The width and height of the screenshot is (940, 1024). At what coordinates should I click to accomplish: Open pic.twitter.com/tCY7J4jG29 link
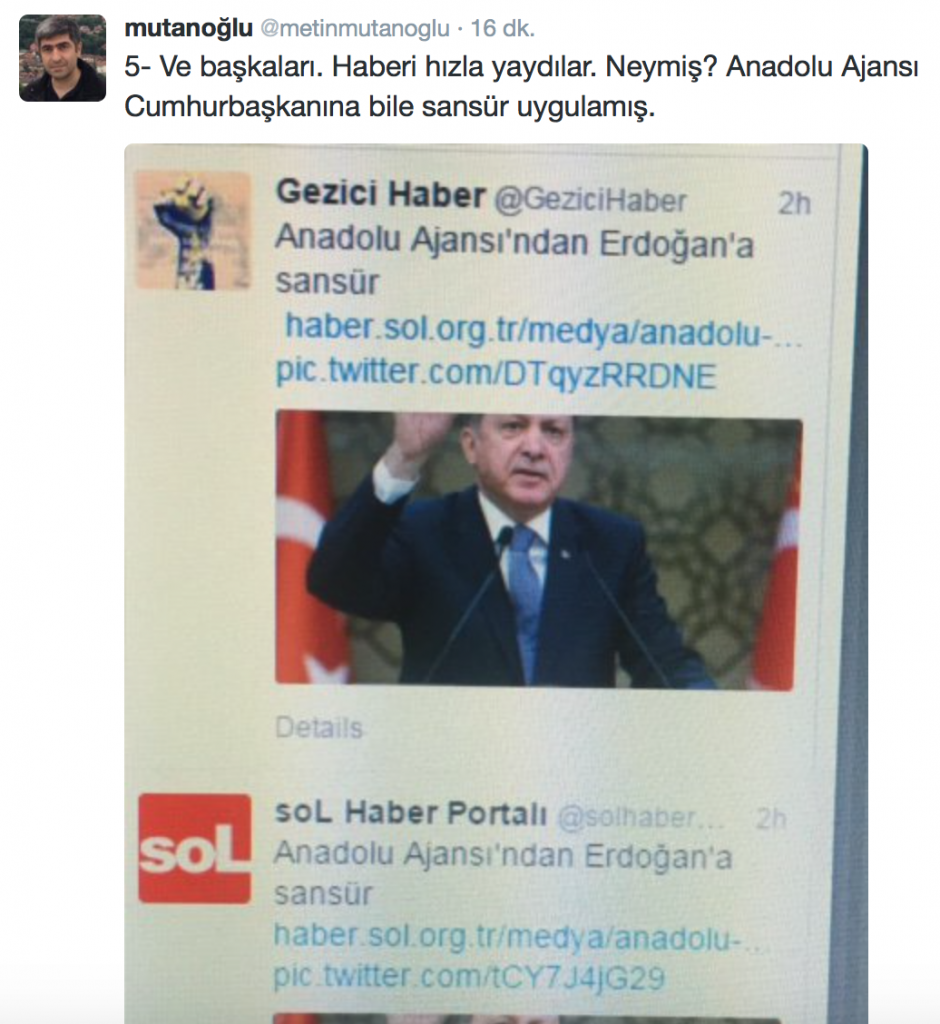pos(469,978)
